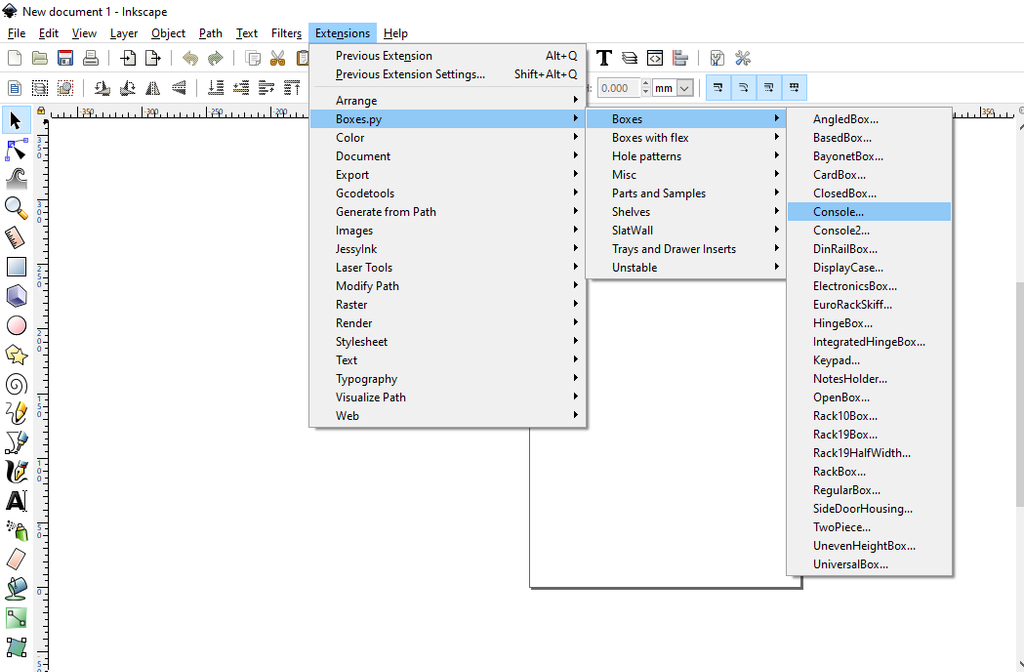Click the Export icon

153,58
